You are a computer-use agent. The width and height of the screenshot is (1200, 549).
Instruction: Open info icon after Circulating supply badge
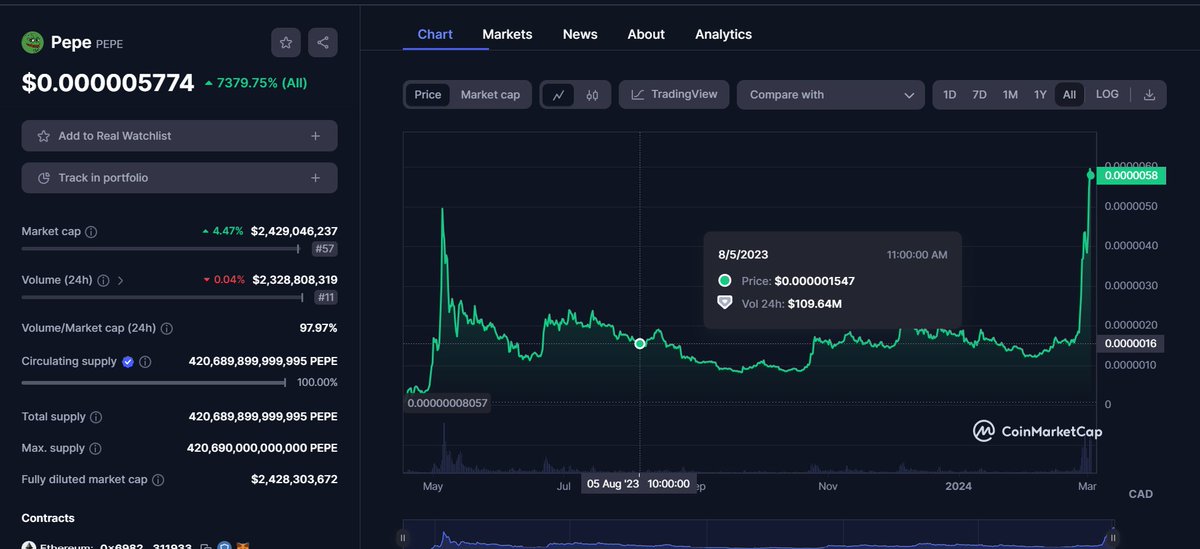tap(145, 361)
